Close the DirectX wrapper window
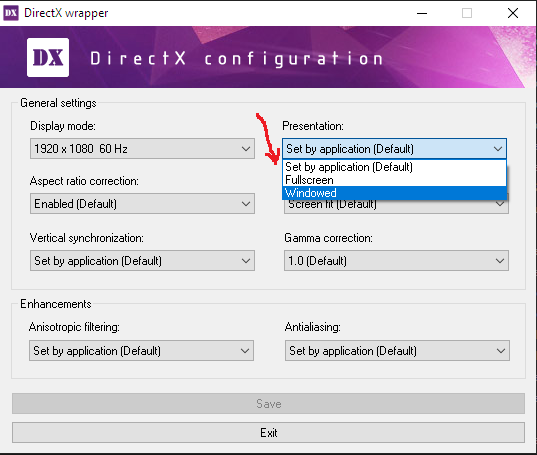The image size is (537, 455). click(513, 13)
